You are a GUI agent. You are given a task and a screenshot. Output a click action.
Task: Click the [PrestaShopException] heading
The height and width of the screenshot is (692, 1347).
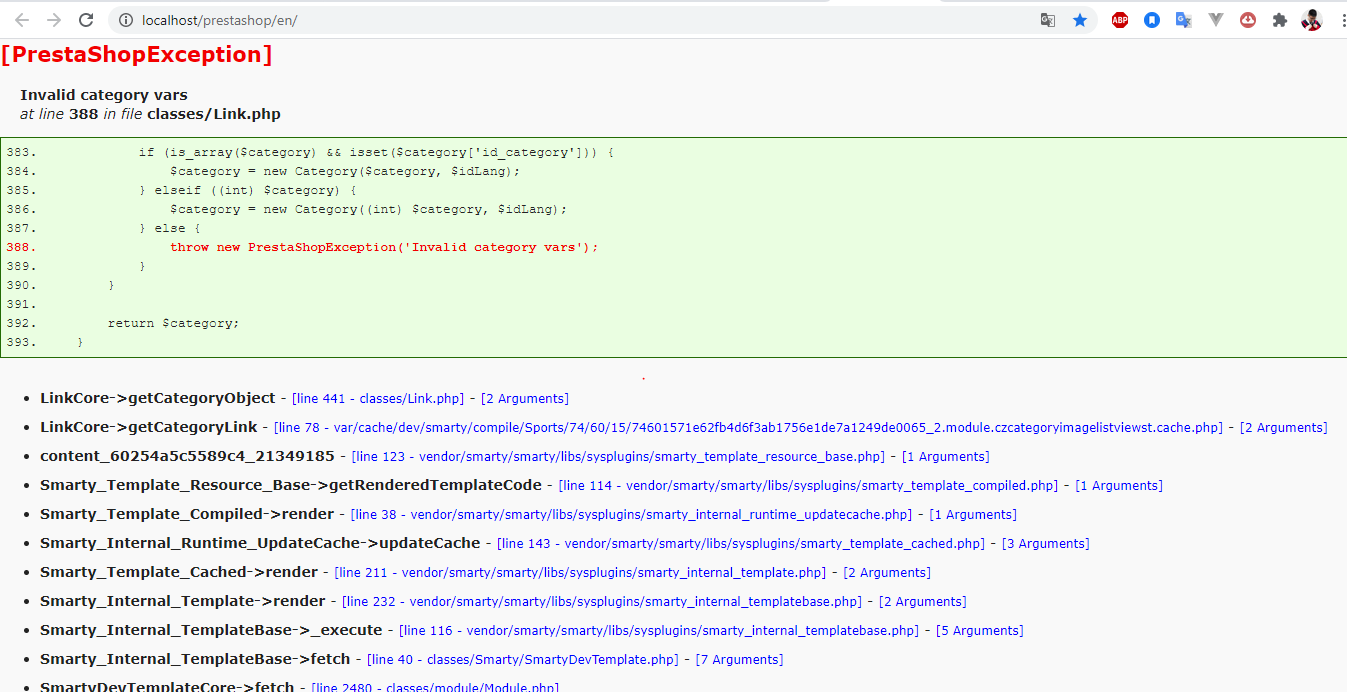tap(137, 55)
